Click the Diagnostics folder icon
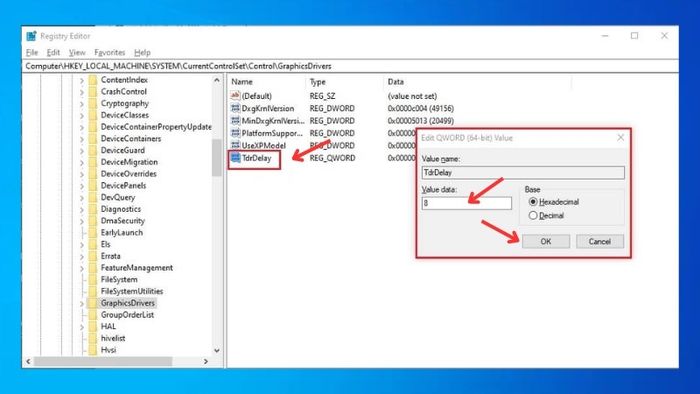This screenshot has width=700, height=394. point(93,209)
